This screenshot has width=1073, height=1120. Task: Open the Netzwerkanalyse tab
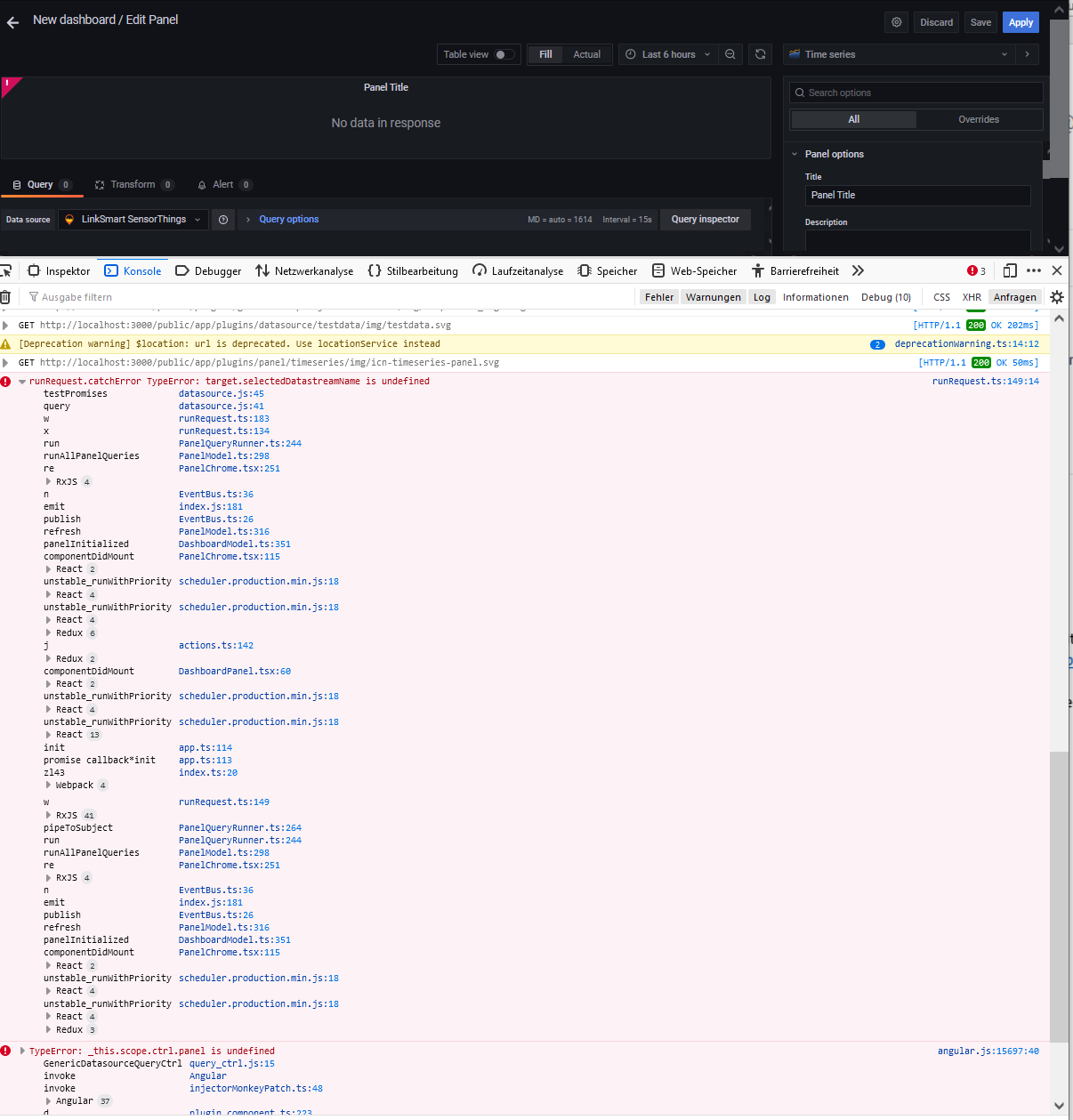tap(304, 270)
